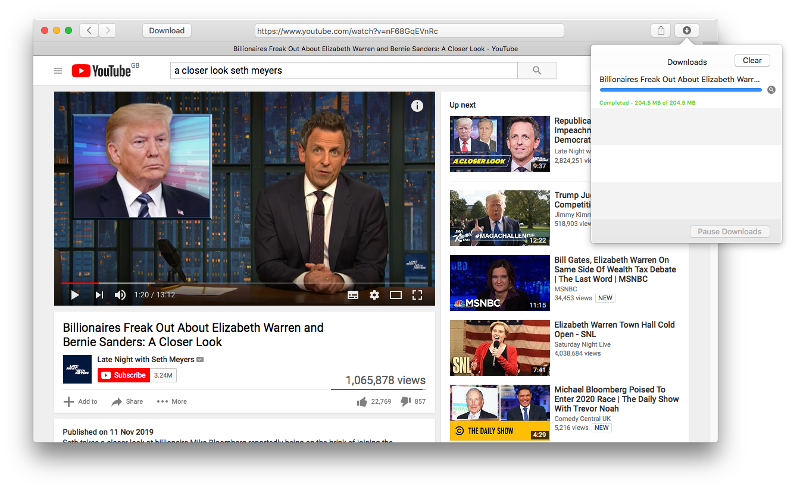Enter fullscreen video mode
800x490 pixels.
click(x=417, y=295)
